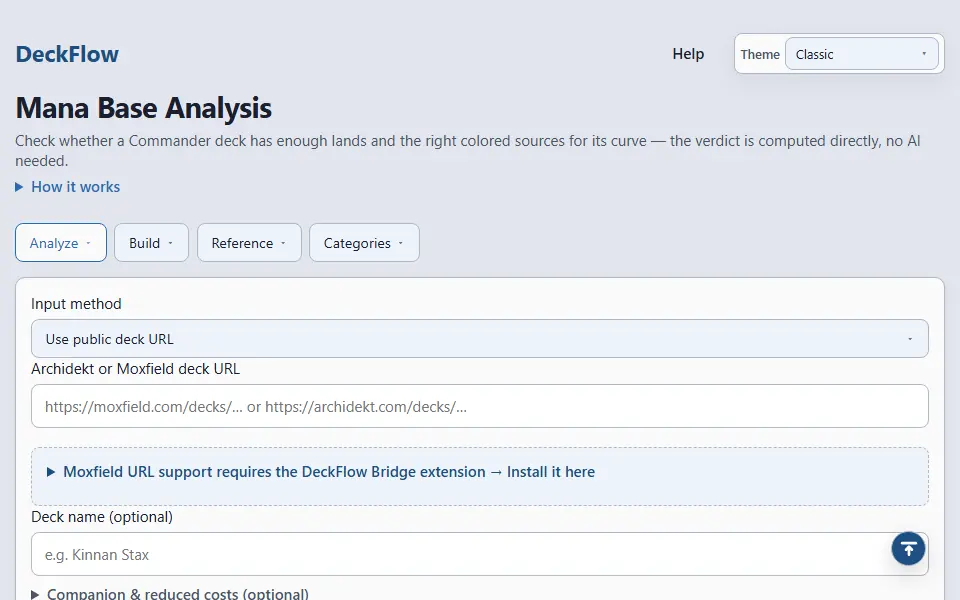This screenshot has height=600, width=960.
Task: Open the Help link
Action: pyautogui.click(x=688, y=54)
